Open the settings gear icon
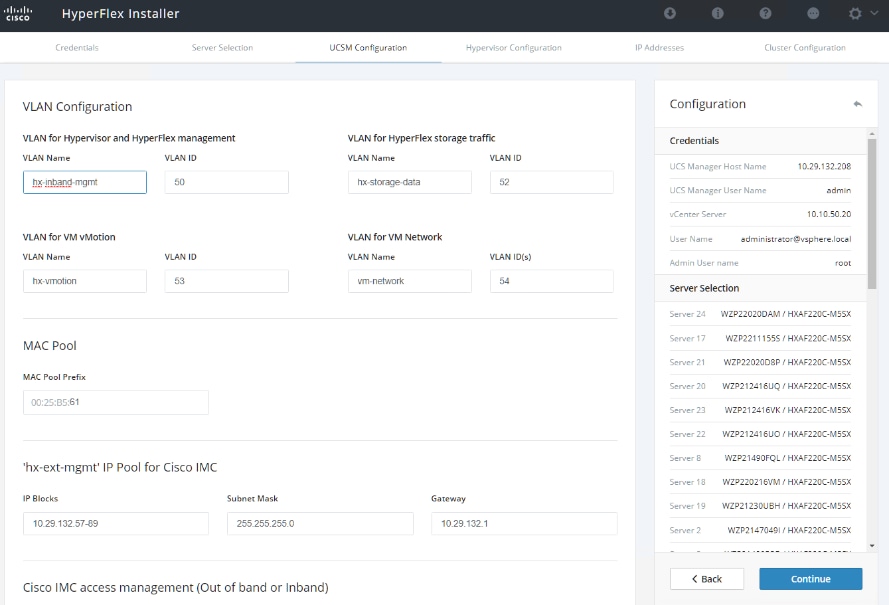 click(855, 13)
